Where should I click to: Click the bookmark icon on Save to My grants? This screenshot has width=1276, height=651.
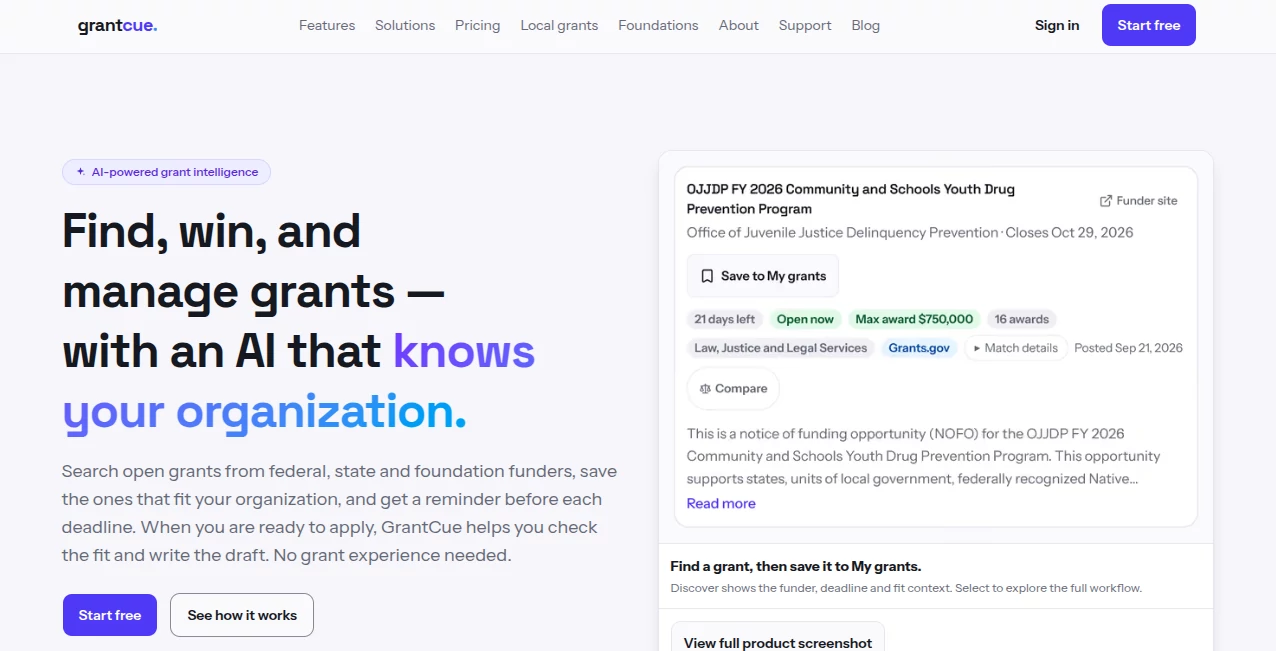pos(707,276)
